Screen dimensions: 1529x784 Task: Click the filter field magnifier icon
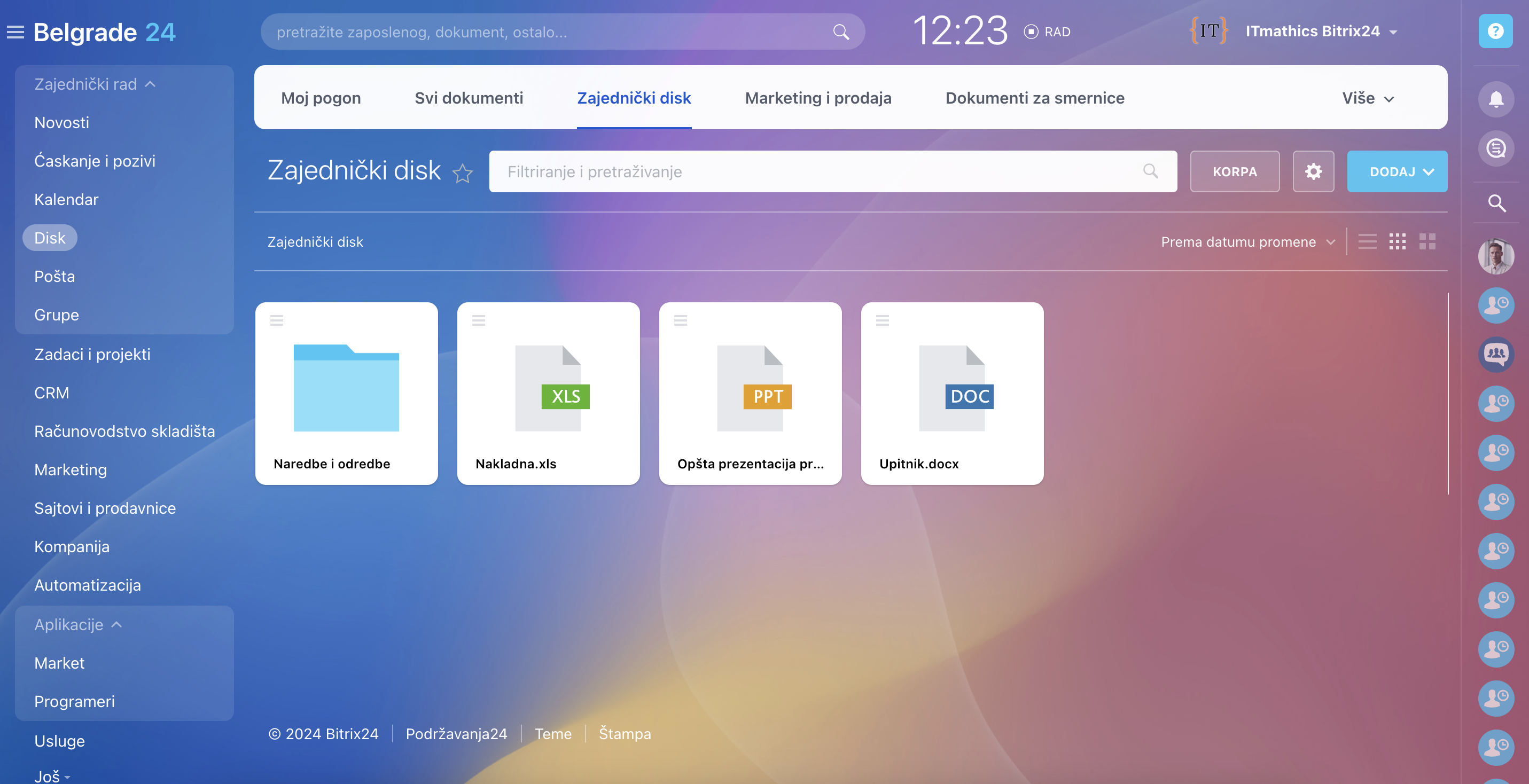tap(1150, 171)
